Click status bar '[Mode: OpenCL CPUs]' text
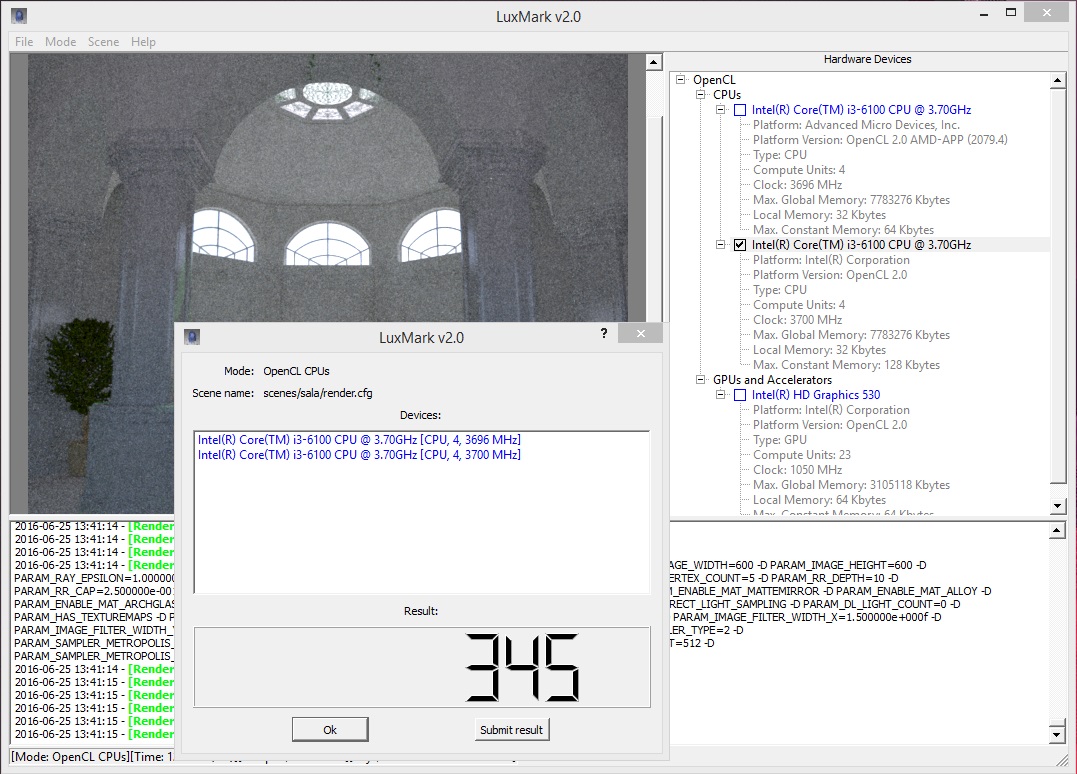The width and height of the screenshot is (1077, 774). (x=69, y=756)
